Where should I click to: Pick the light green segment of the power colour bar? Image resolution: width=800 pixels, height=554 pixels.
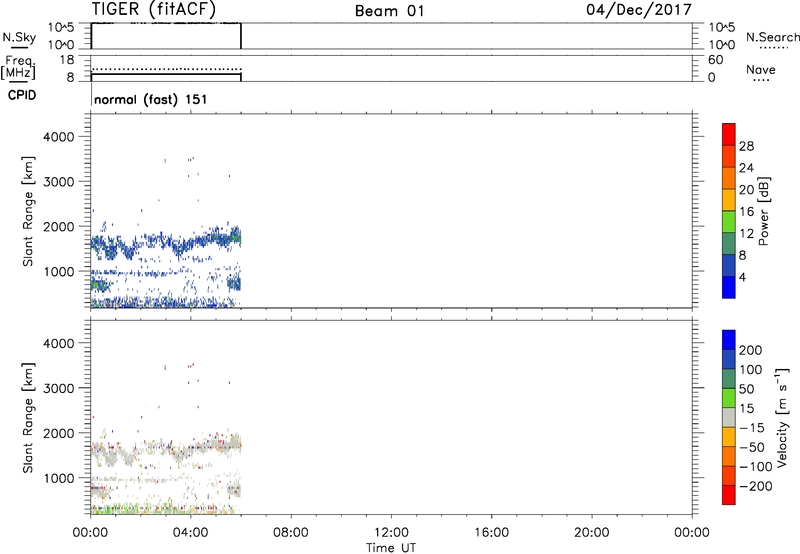tap(729, 222)
